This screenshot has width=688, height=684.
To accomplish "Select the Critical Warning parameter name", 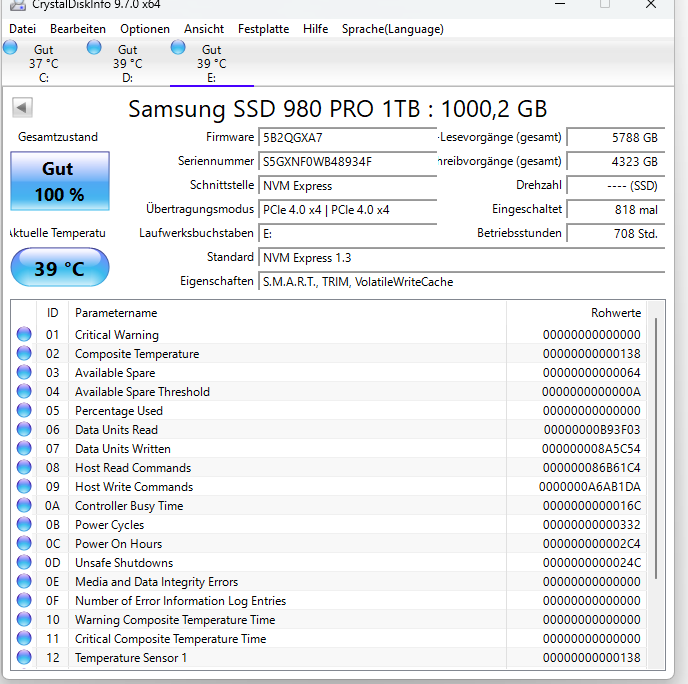I will pos(117,335).
